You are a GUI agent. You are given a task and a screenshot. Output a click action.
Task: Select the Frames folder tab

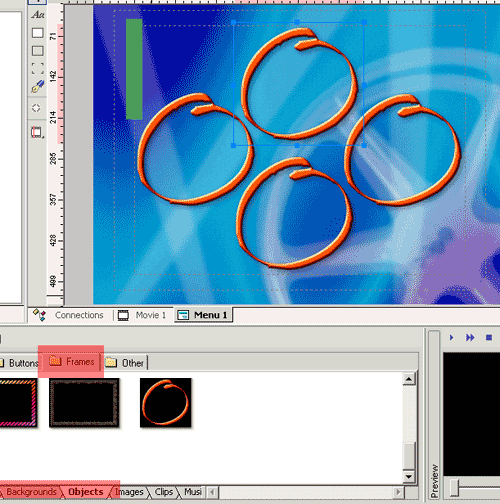click(71, 362)
